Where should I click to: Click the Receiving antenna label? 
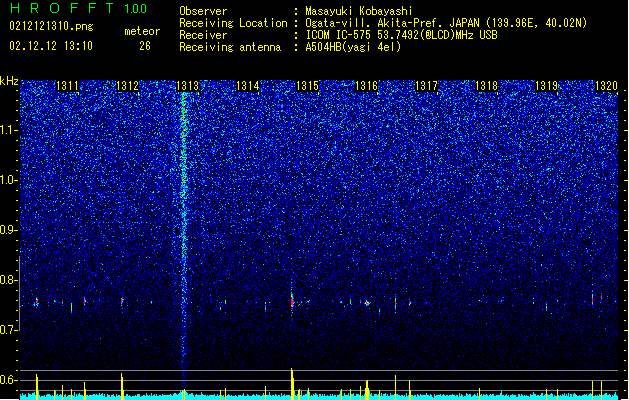click(x=230, y=47)
